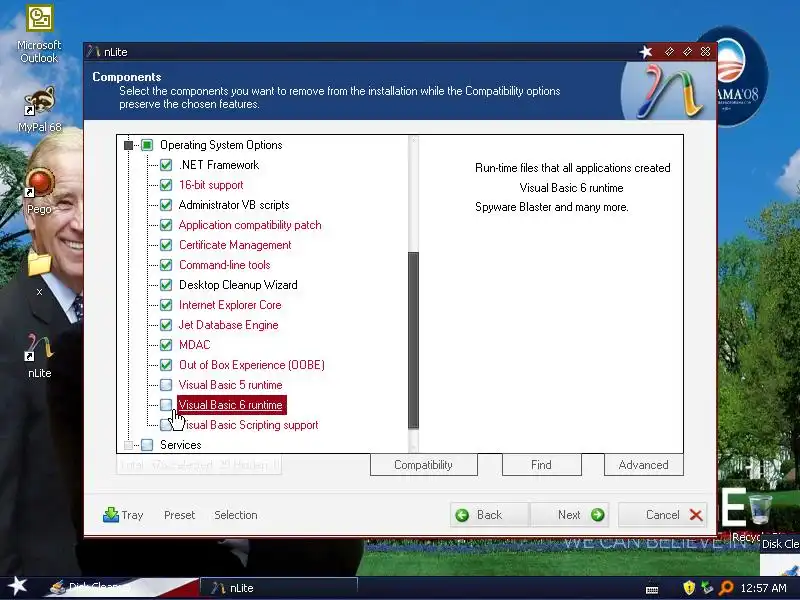
Task: Proceed with the Next button
Action: point(569,515)
